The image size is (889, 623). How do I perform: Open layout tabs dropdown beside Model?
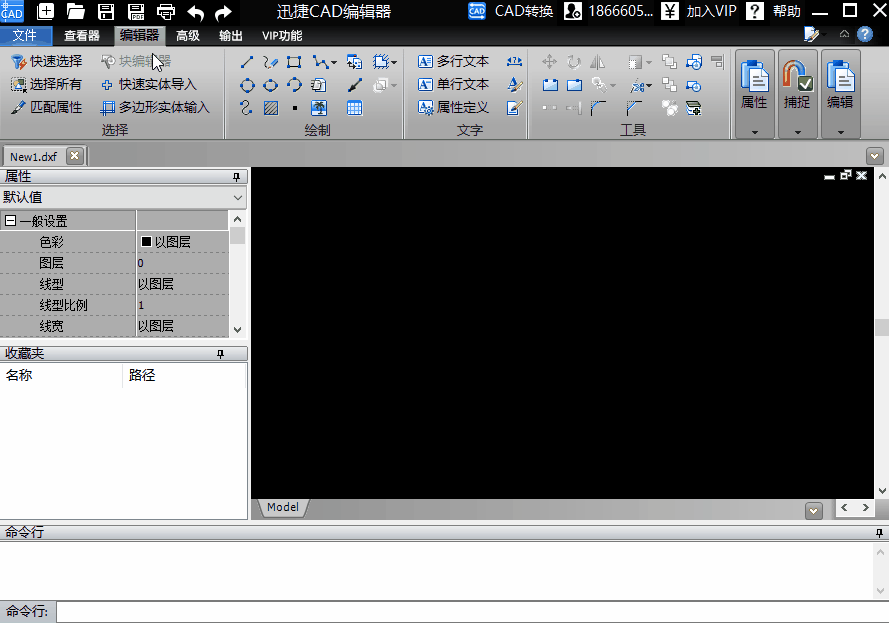[814, 511]
